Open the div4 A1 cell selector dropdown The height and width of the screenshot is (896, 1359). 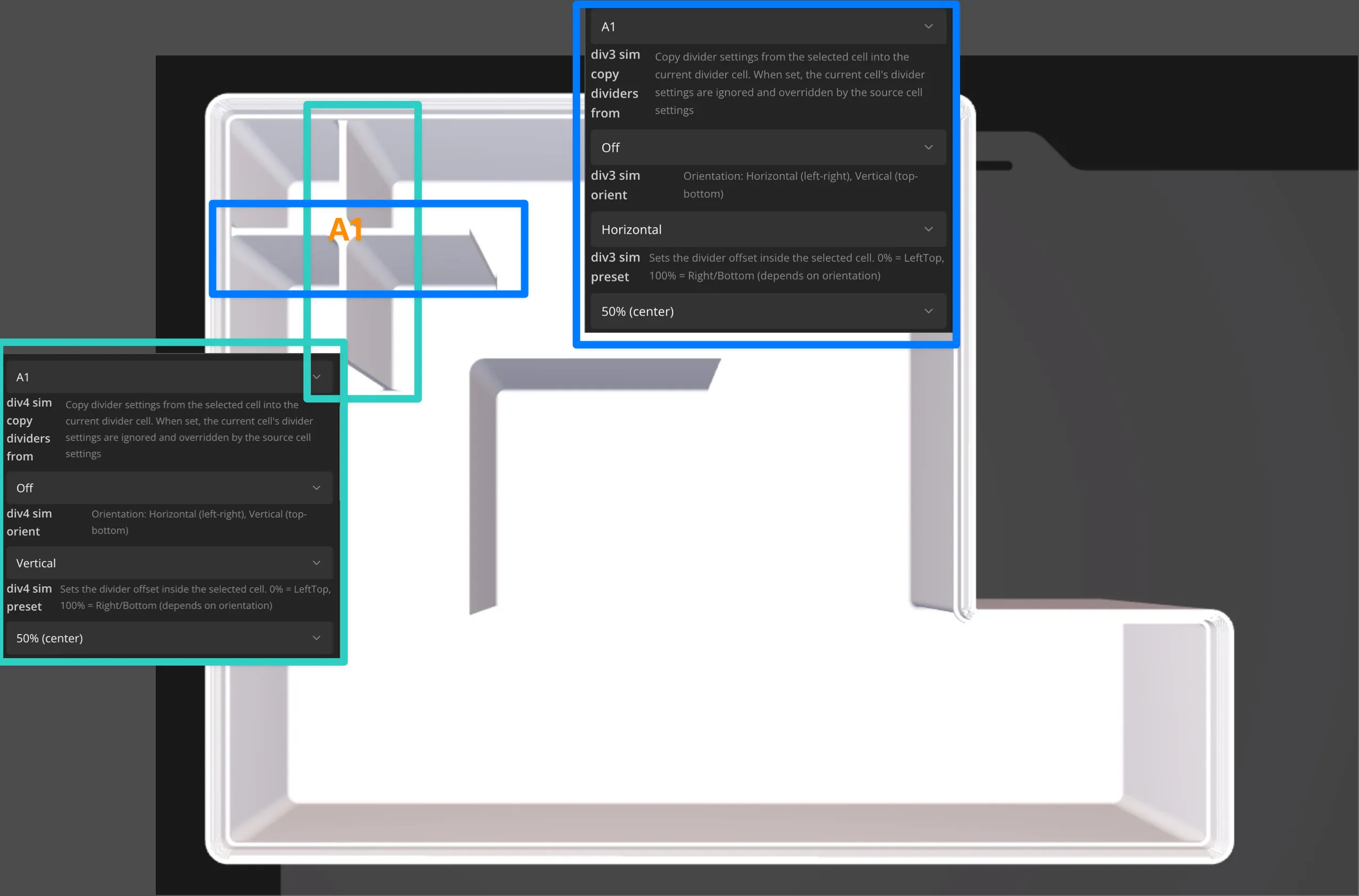click(x=169, y=377)
